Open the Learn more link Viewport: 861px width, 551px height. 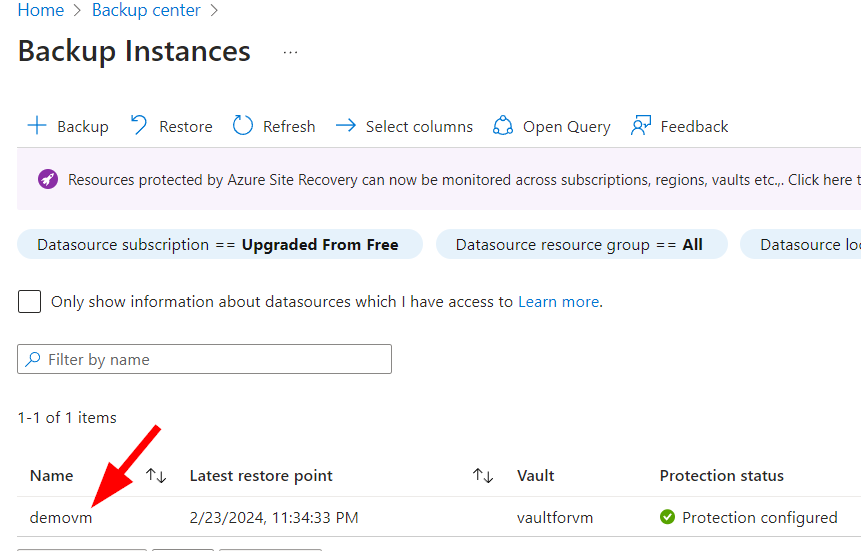click(558, 301)
